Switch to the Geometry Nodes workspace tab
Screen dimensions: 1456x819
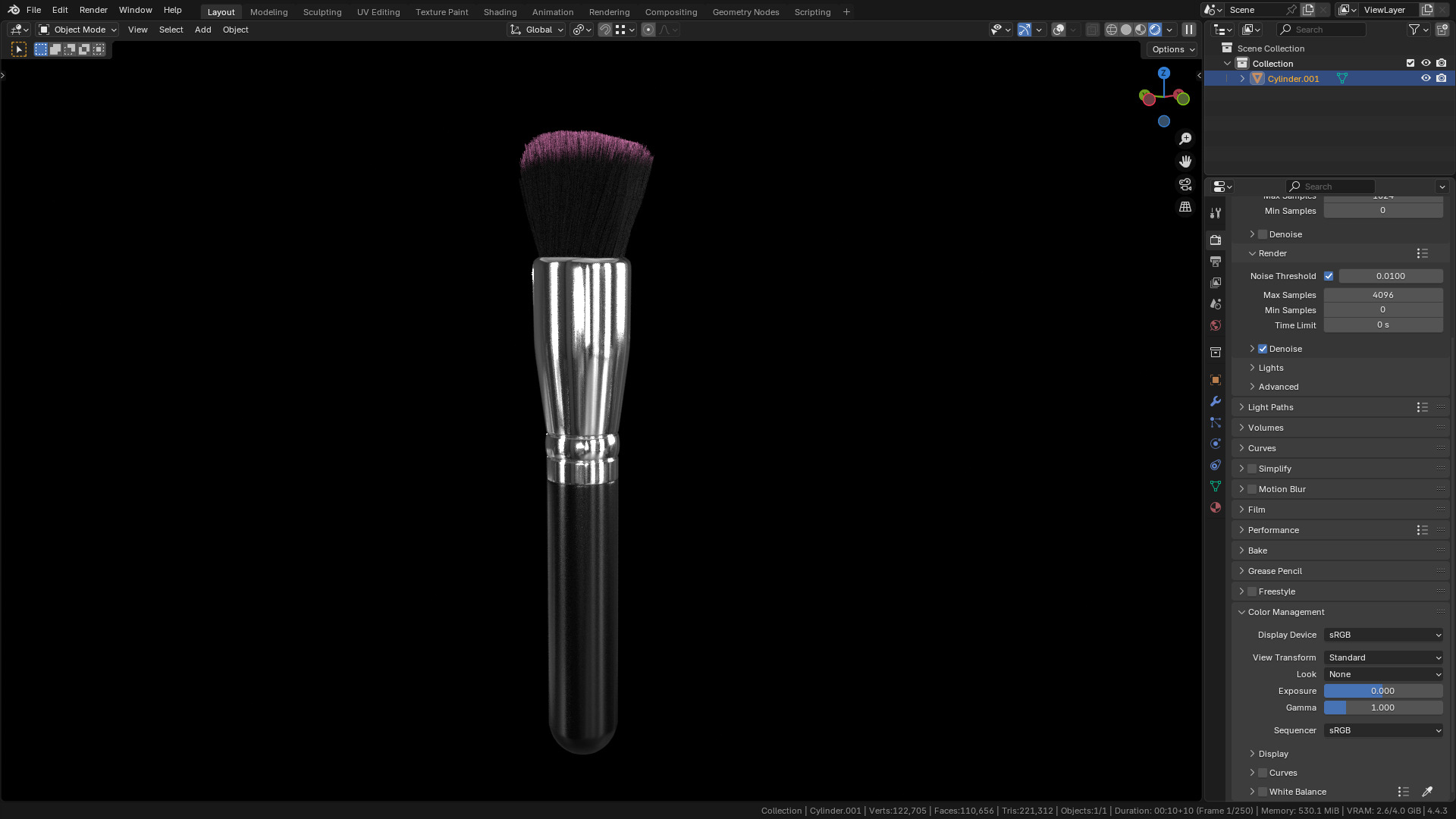(745, 12)
